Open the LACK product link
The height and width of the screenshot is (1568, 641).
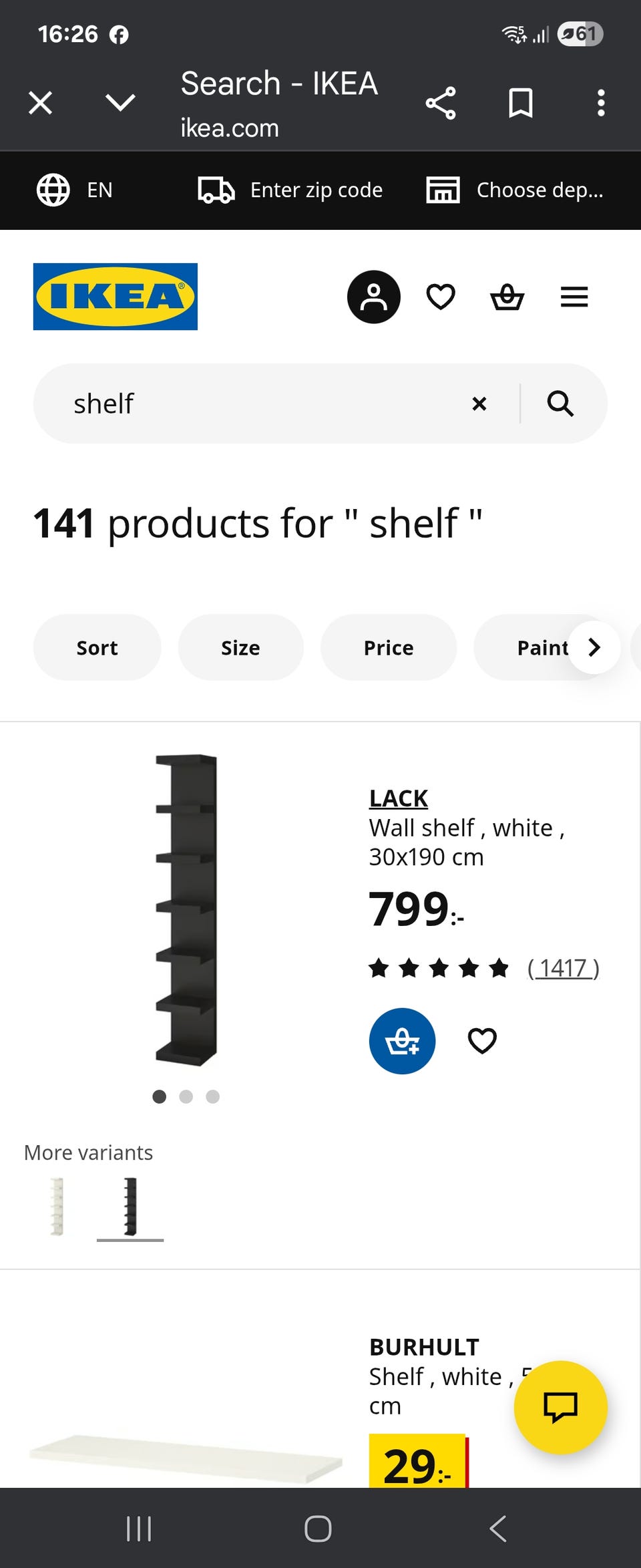point(399,798)
